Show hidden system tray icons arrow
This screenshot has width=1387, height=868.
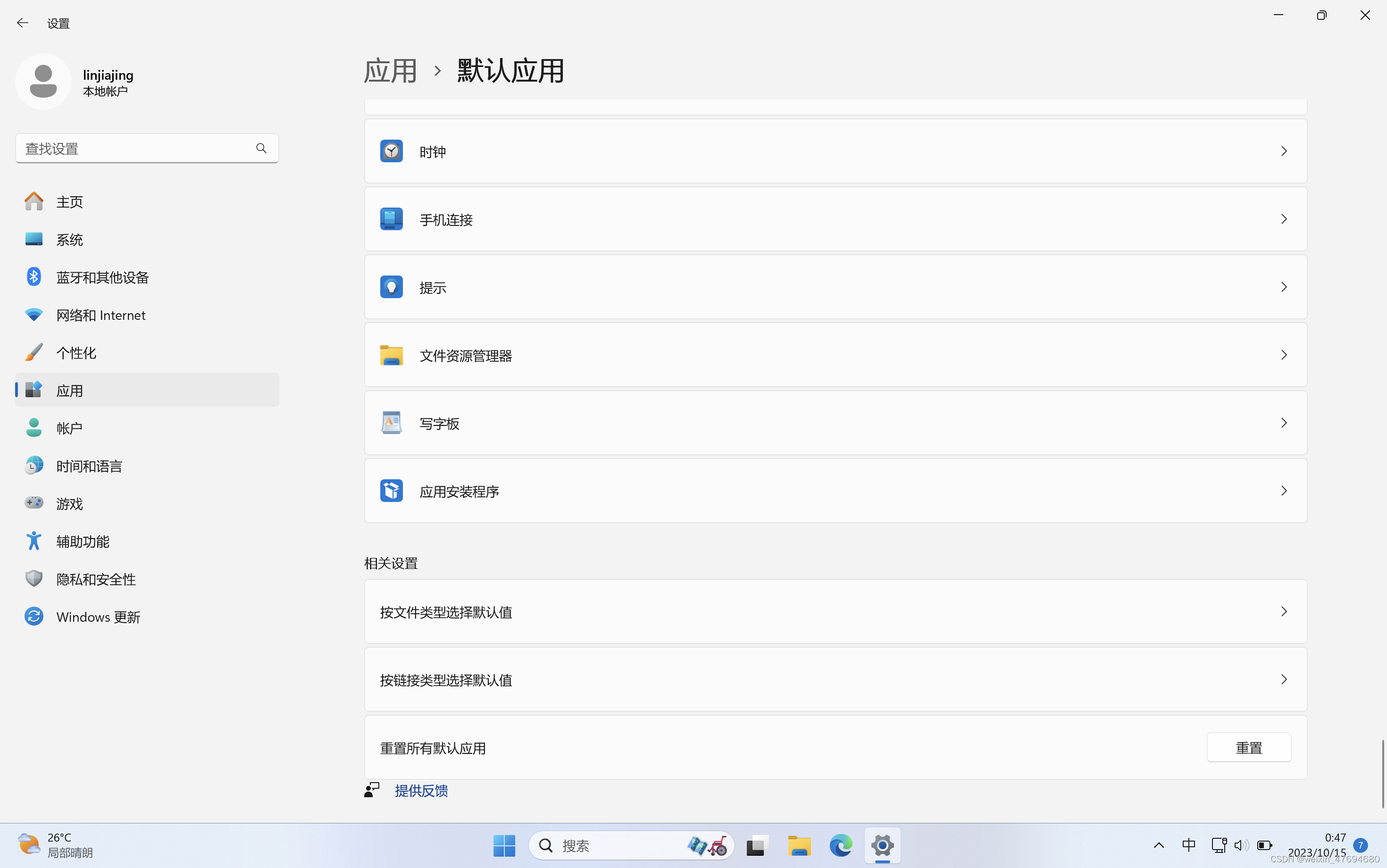click(x=1159, y=845)
